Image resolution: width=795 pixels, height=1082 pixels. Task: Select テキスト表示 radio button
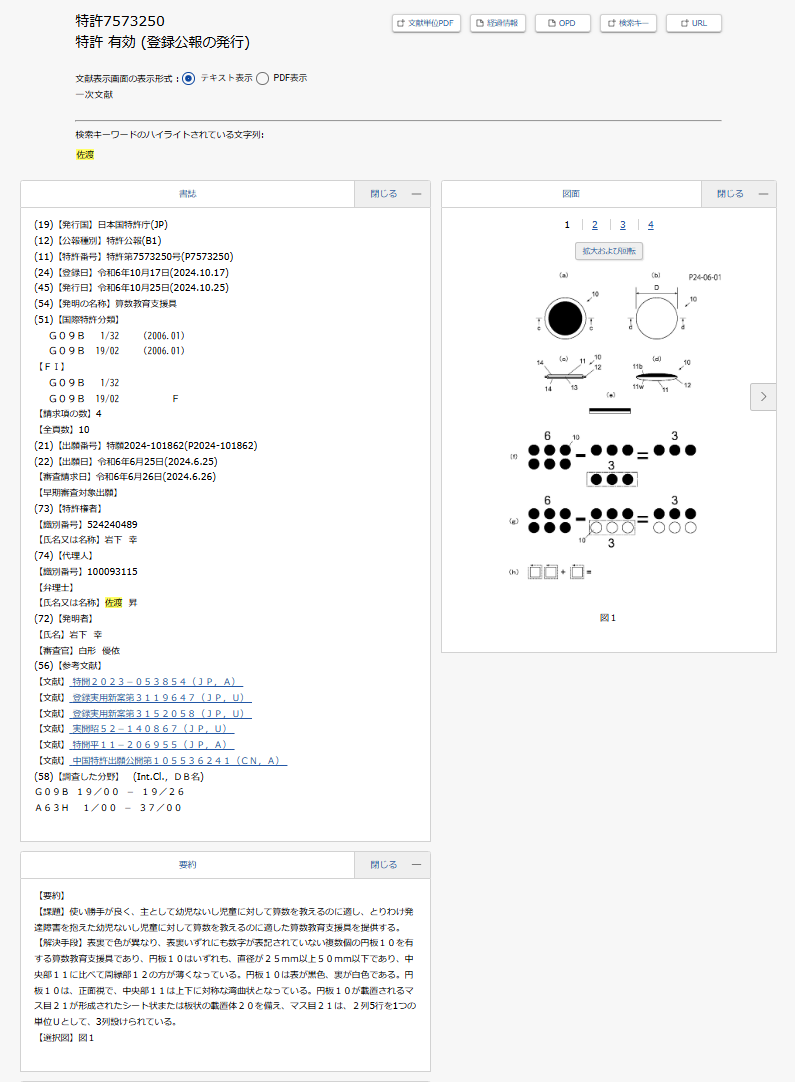coord(189,78)
